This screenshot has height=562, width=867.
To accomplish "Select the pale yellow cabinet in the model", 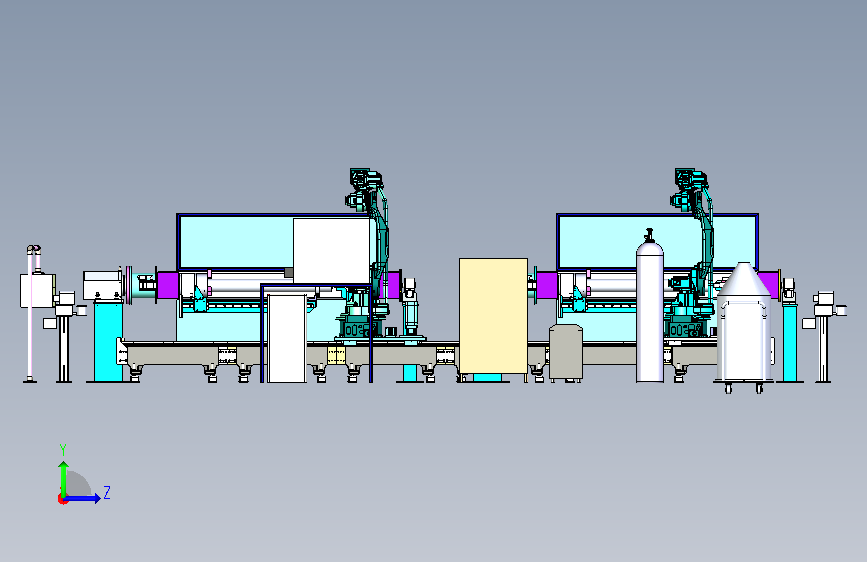I will coord(493,316).
